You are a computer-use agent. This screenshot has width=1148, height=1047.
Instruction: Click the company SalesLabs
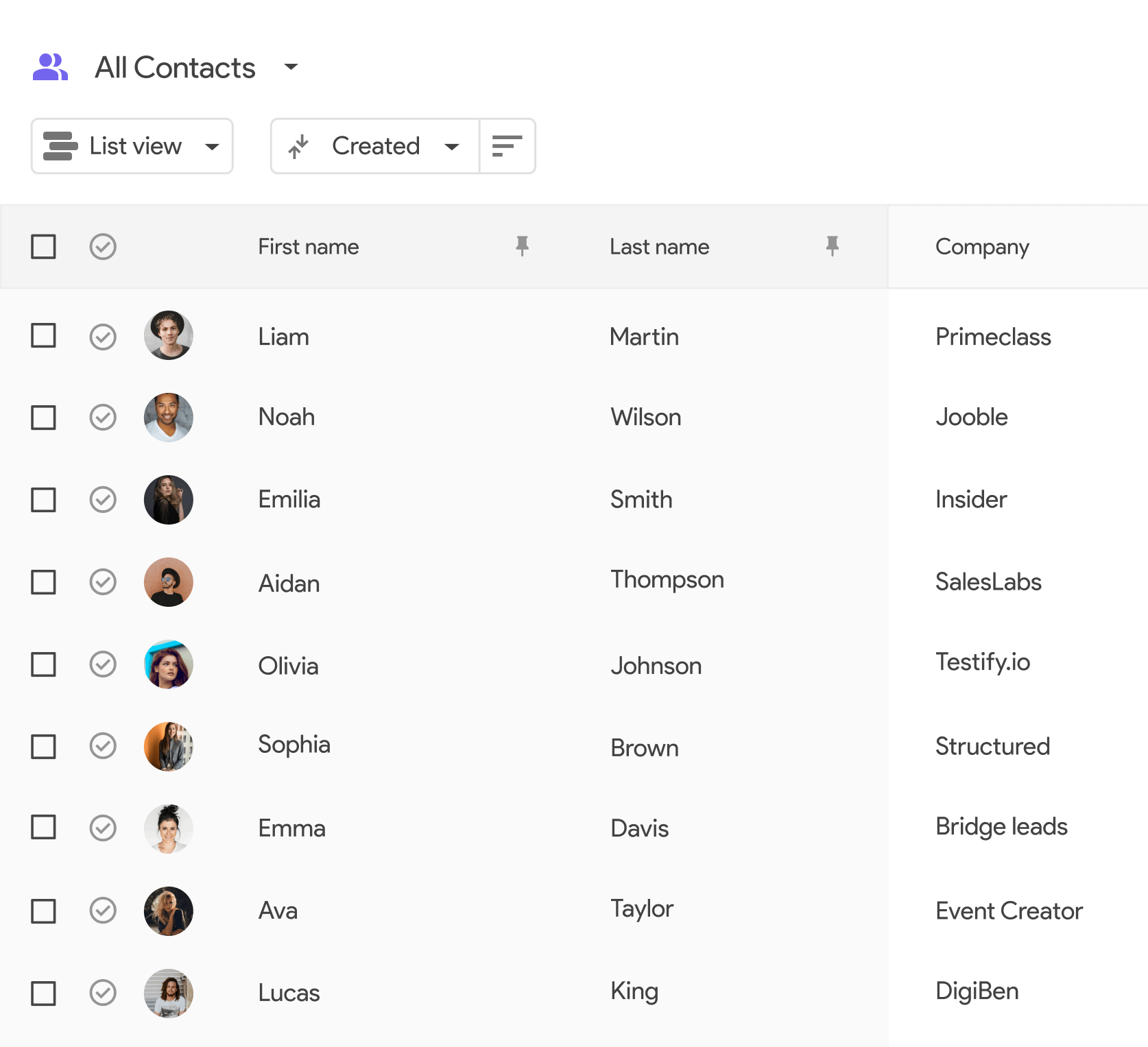(x=988, y=581)
